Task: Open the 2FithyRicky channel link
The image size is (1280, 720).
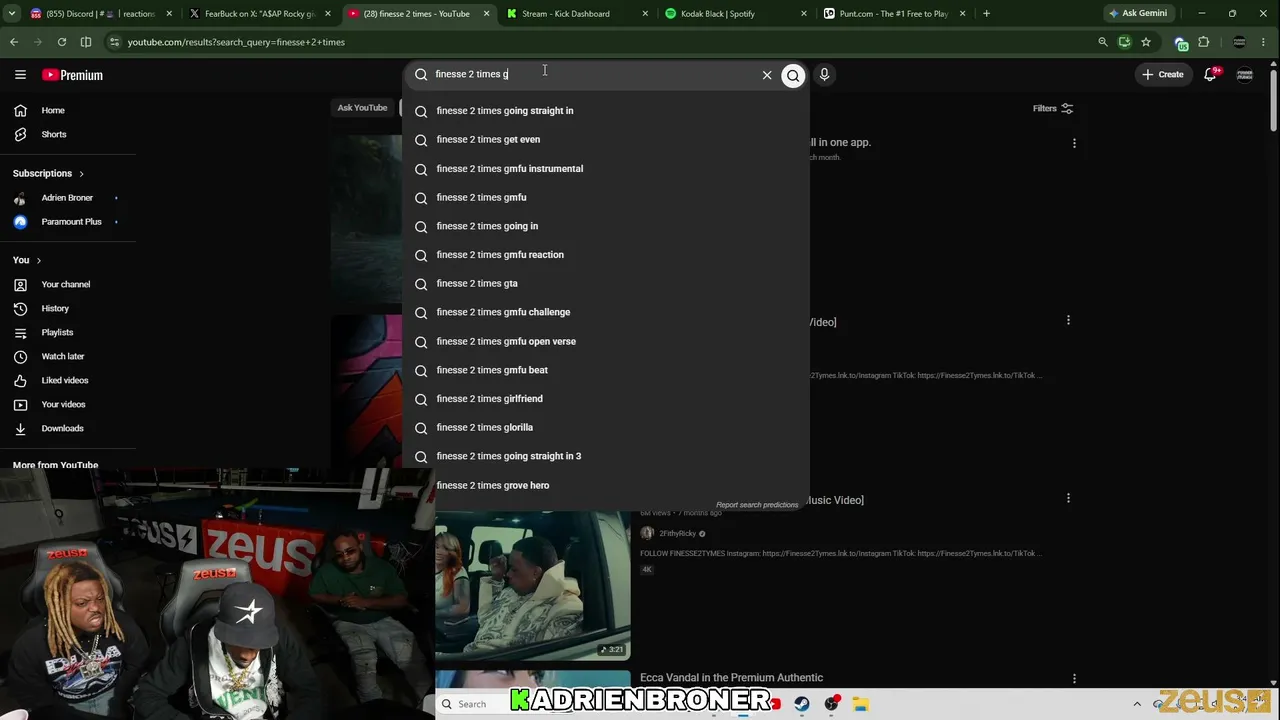Action: point(677,534)
